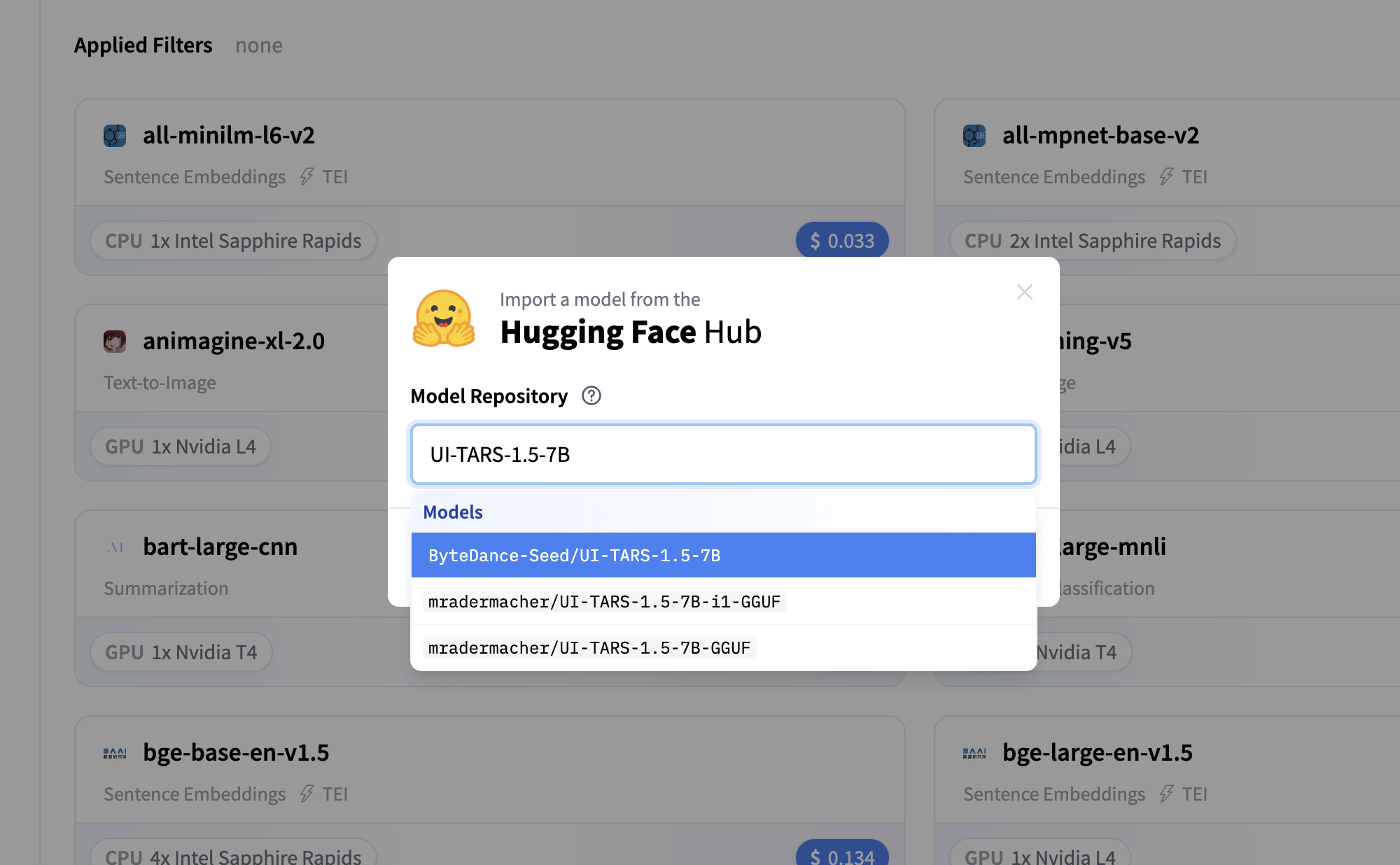Click the Model Repository help question icon
The width and height of the screenshot is (1400, 865).
(591, 396)
